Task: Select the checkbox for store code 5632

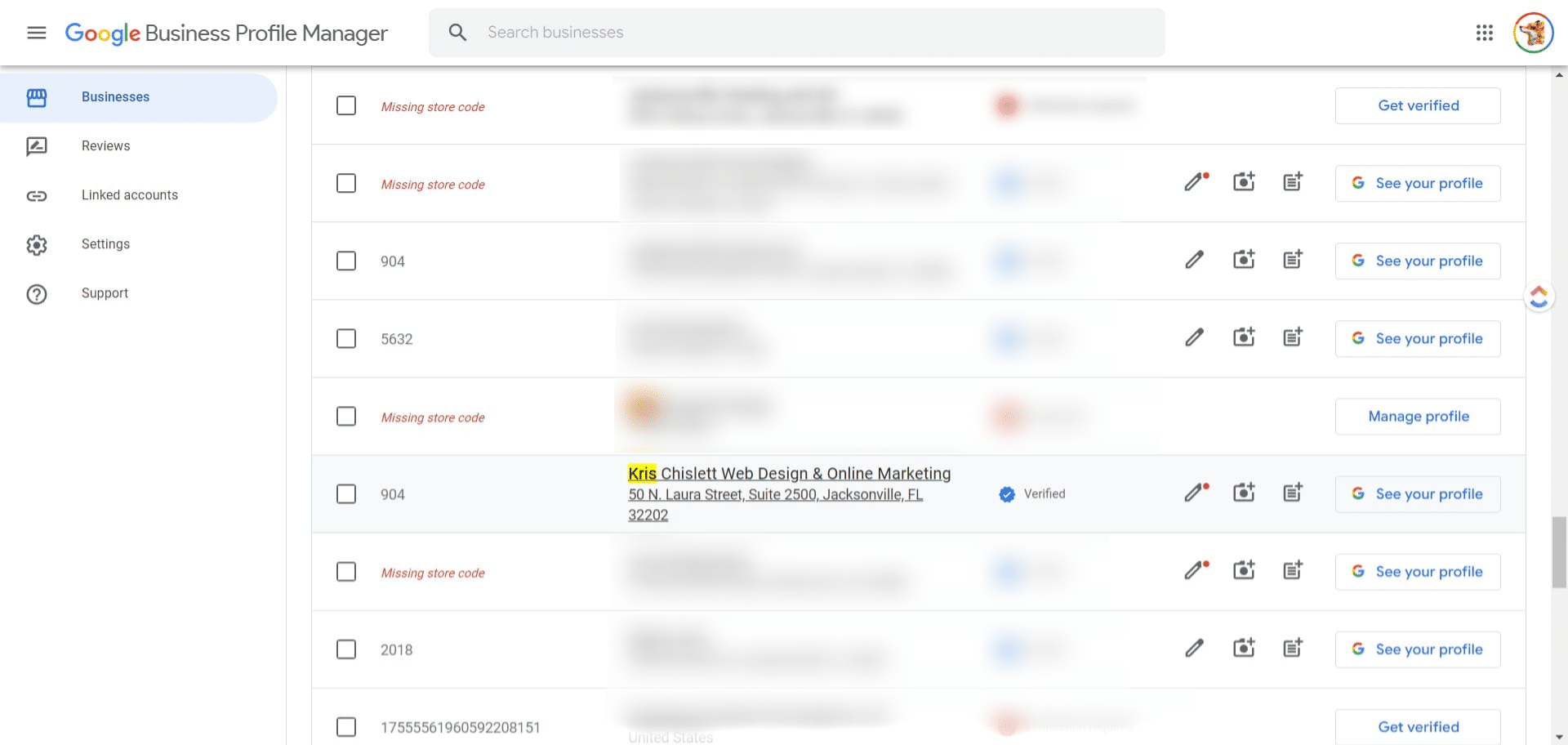Action: pyautogui.click(x=346, y=339)
